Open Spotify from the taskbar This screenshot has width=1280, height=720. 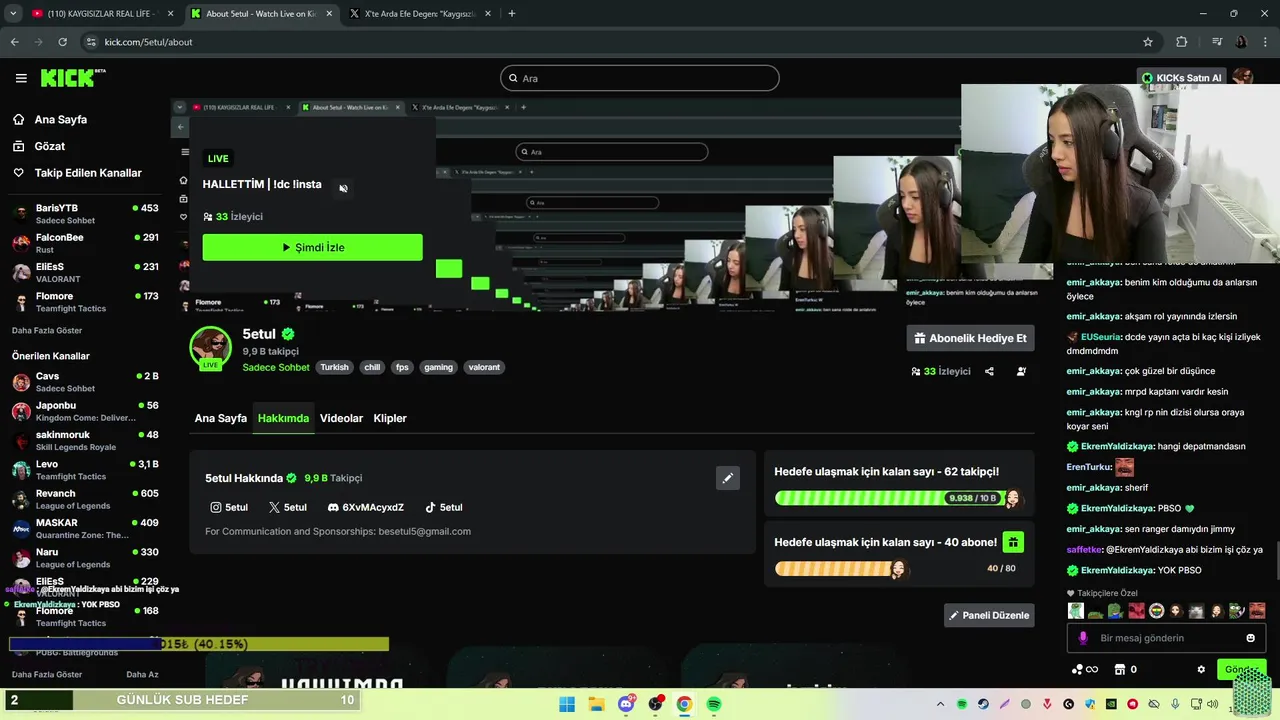[x=714, y=704]
